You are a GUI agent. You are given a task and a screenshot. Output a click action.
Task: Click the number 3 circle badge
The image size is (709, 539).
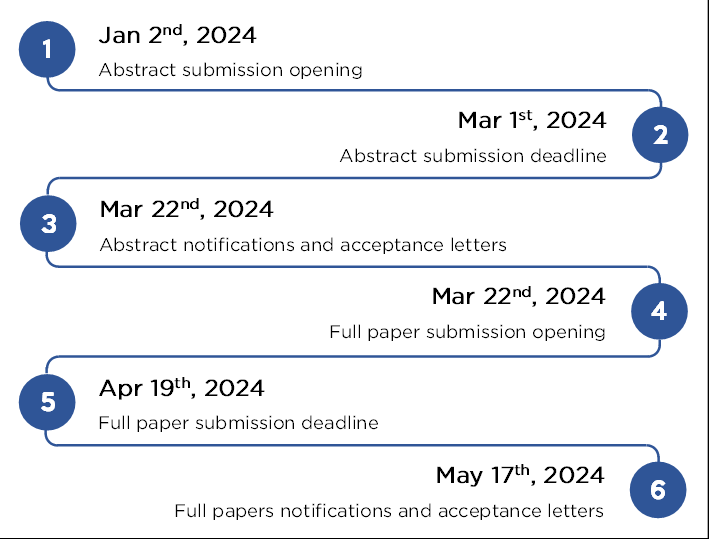click(48, 224)
